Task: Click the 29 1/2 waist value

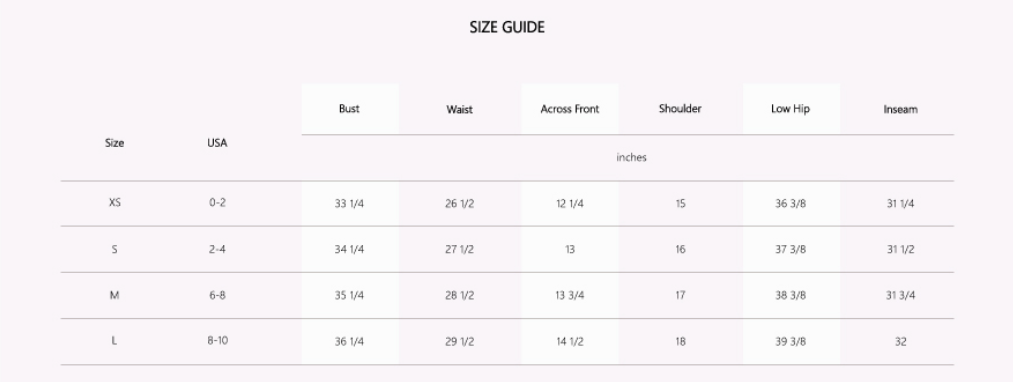Action: tap(459, 342)
